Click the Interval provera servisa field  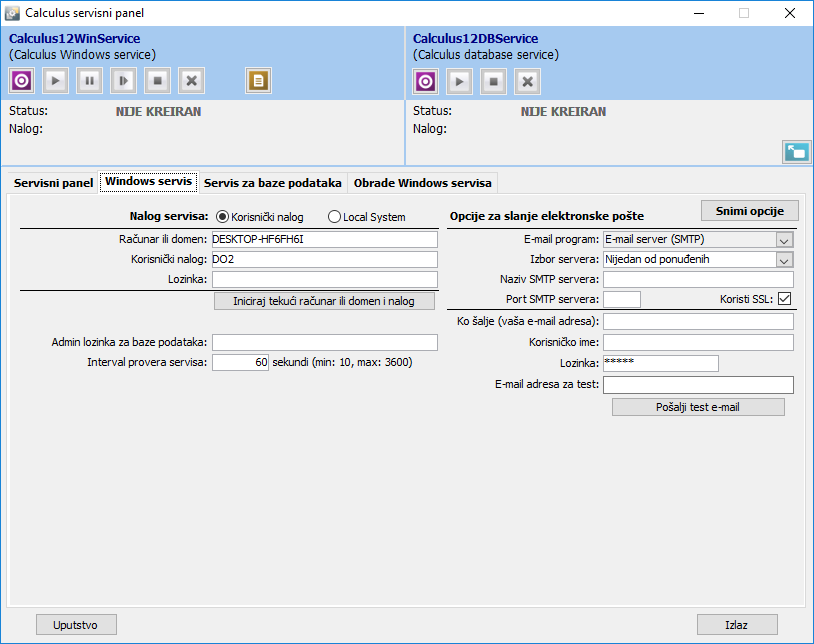[x=240, y=363]
